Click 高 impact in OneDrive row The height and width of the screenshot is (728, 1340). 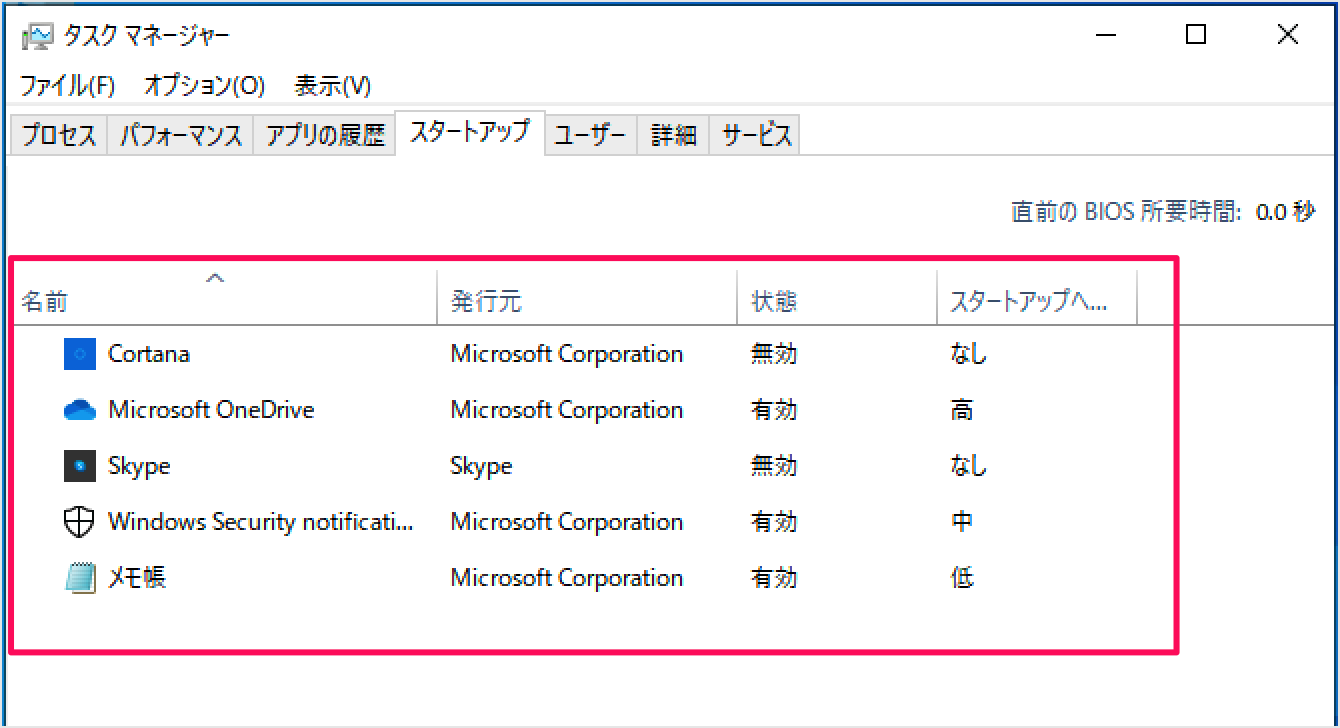coord(962,410)
